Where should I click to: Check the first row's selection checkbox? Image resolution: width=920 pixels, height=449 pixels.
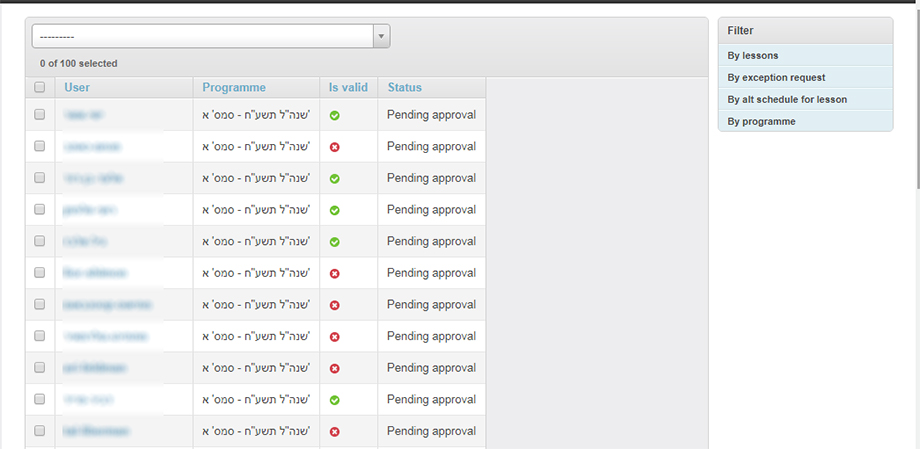tap(40, 115)
